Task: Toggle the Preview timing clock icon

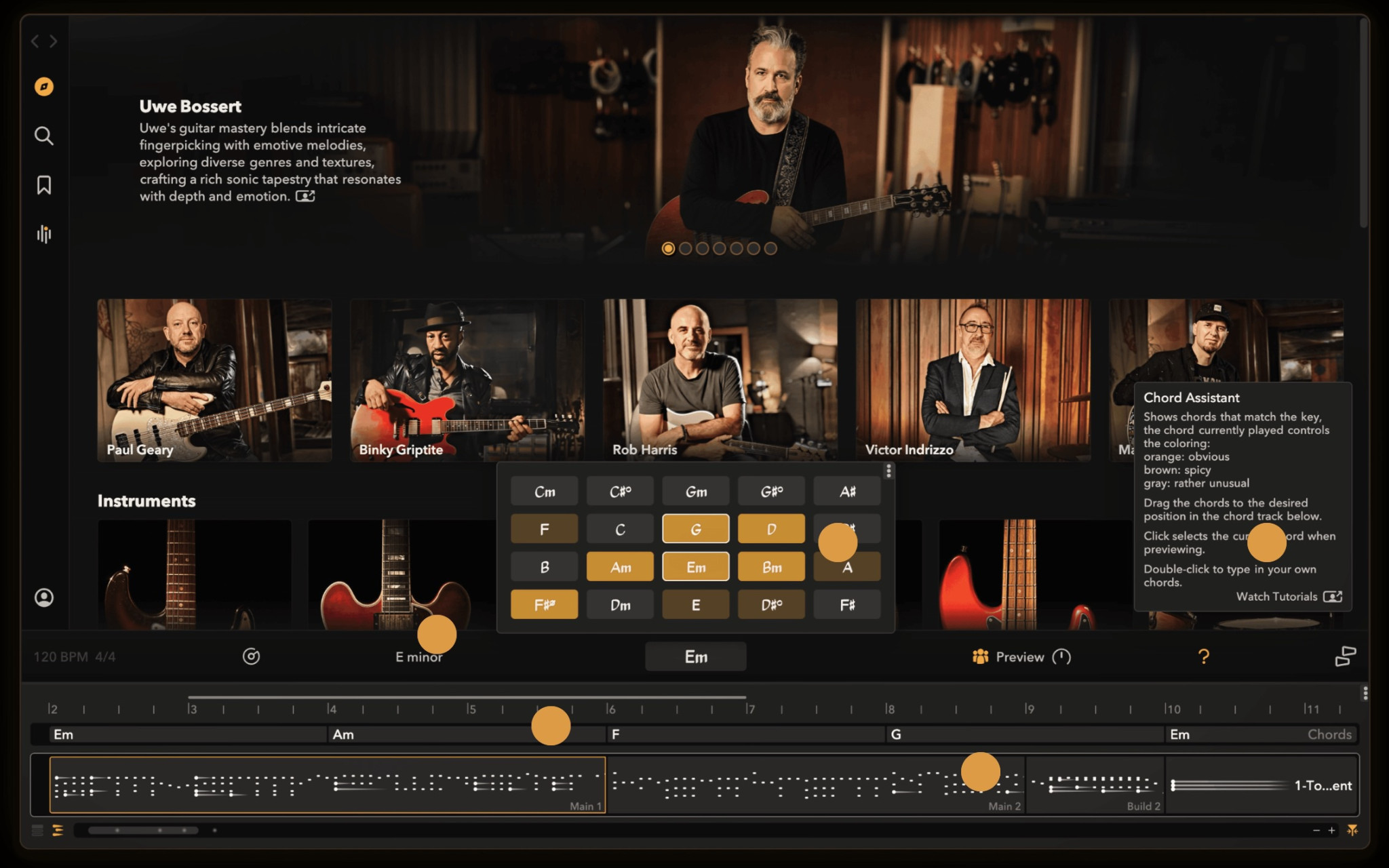Action: [1061, 656]
